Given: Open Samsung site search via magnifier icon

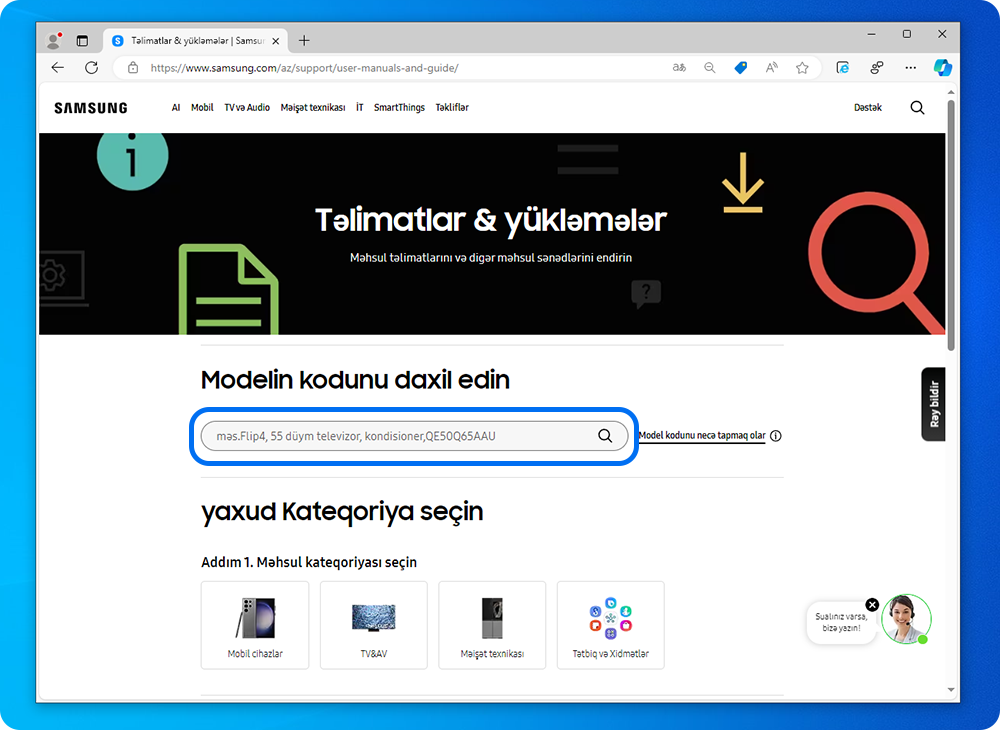Looking at the screenshot, I should click(917, 107).
